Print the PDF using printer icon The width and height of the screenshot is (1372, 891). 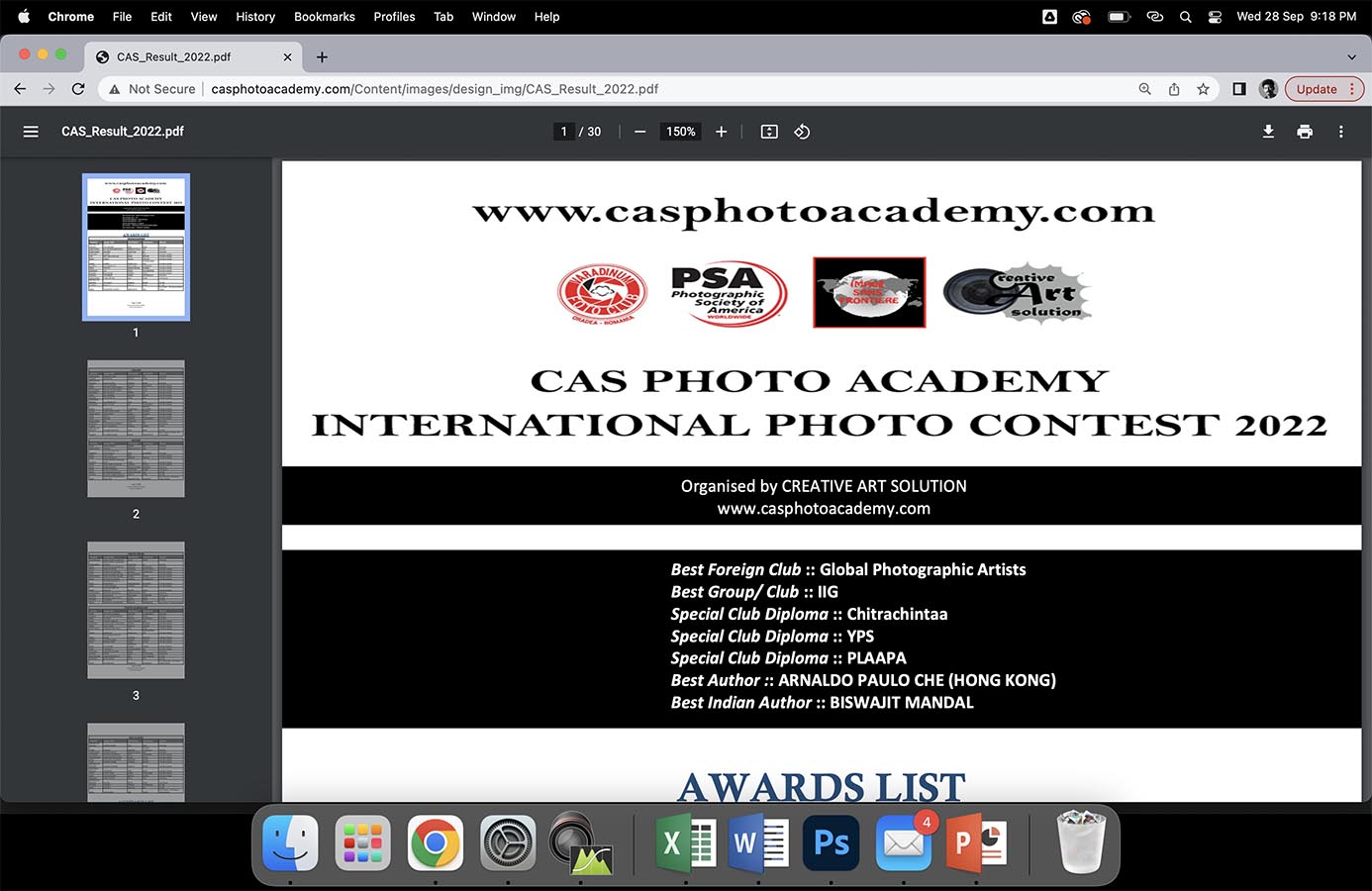(x=1305, y=132)
